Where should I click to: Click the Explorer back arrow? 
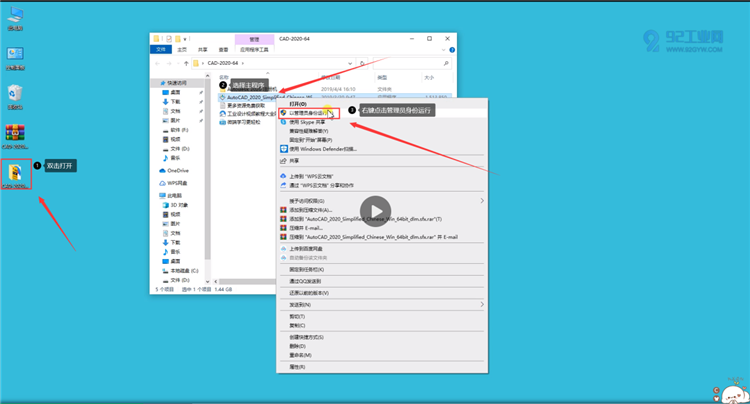[x=157, y=63]
